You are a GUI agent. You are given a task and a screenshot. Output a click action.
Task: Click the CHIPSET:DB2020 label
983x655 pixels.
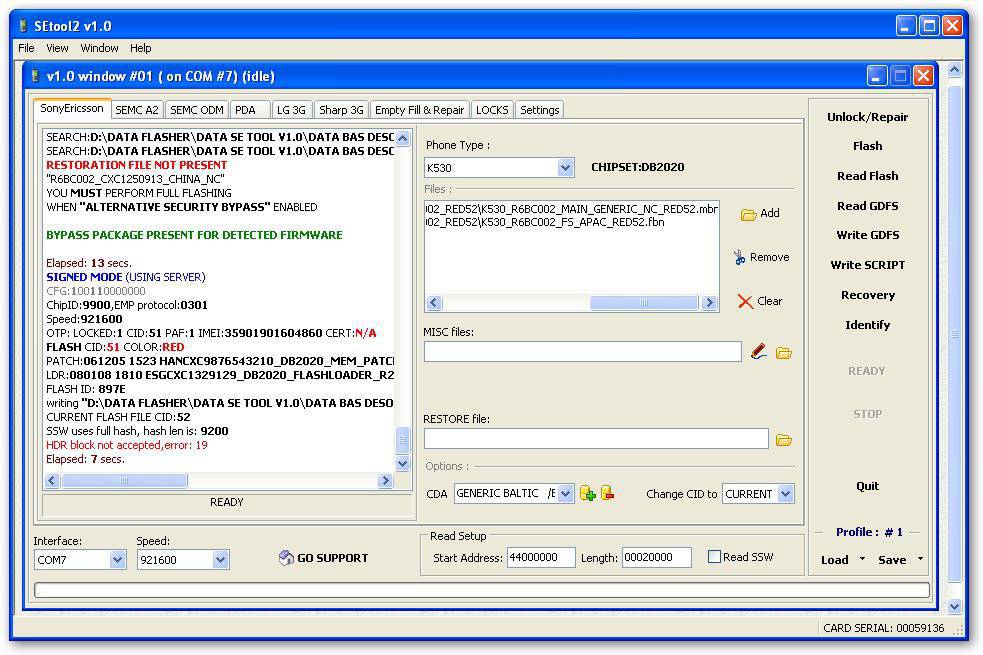pos(638,167)
